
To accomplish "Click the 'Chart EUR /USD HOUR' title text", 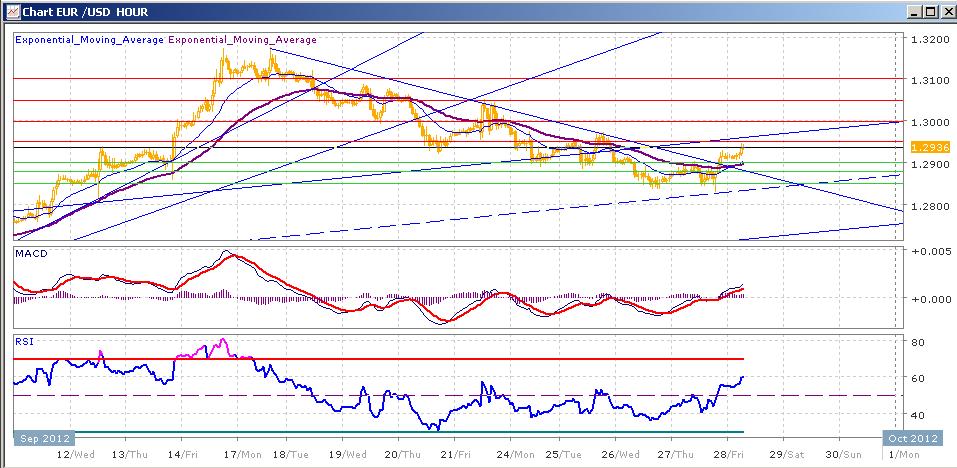I will coord(85,12).
